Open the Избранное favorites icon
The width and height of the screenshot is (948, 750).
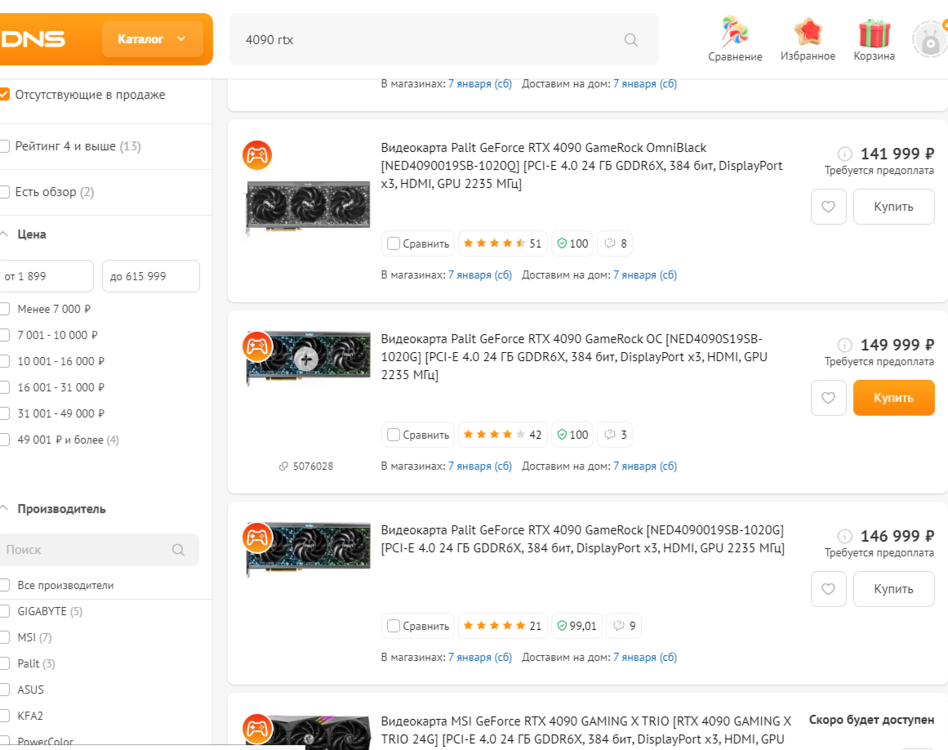(x=808, y=40)
